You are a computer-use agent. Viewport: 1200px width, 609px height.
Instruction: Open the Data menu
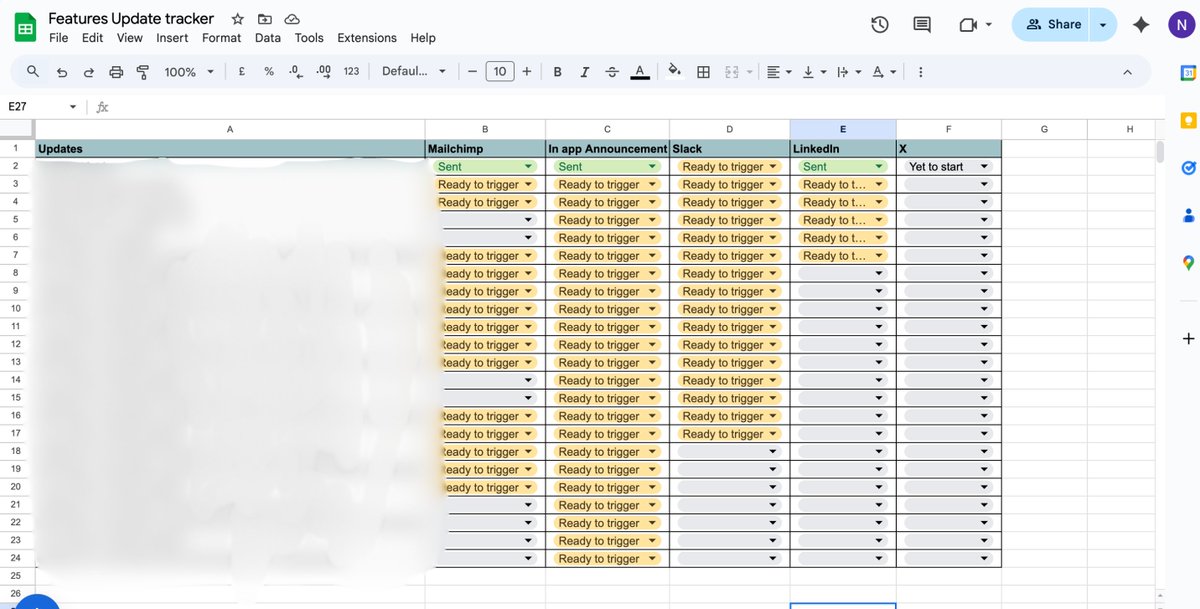coord(268,38)
